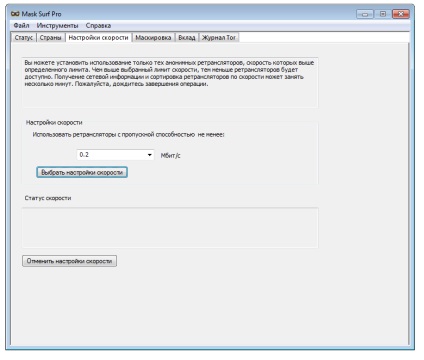Click Выбрать настройки скорости button

(82, 172)
